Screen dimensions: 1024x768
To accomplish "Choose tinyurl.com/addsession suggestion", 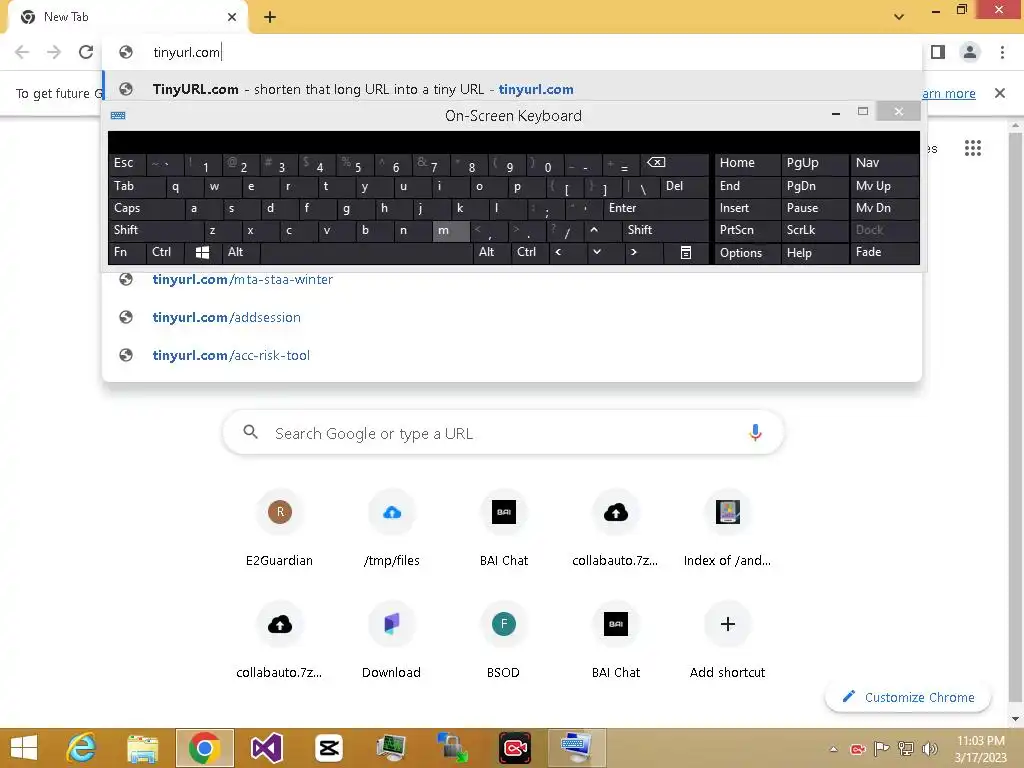I will coord(512,317).
